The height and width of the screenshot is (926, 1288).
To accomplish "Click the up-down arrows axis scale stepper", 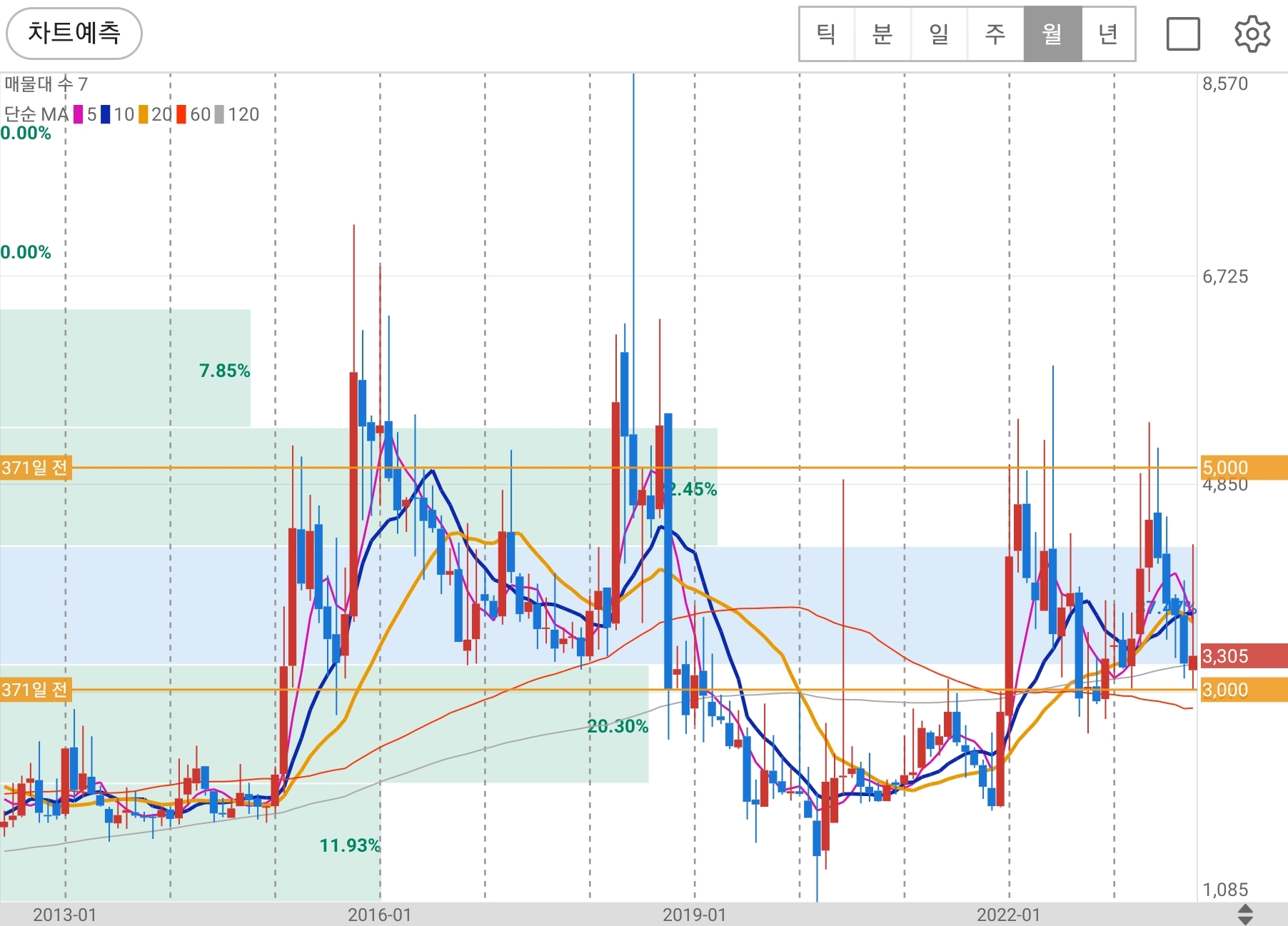I will tap(1245, 914).
